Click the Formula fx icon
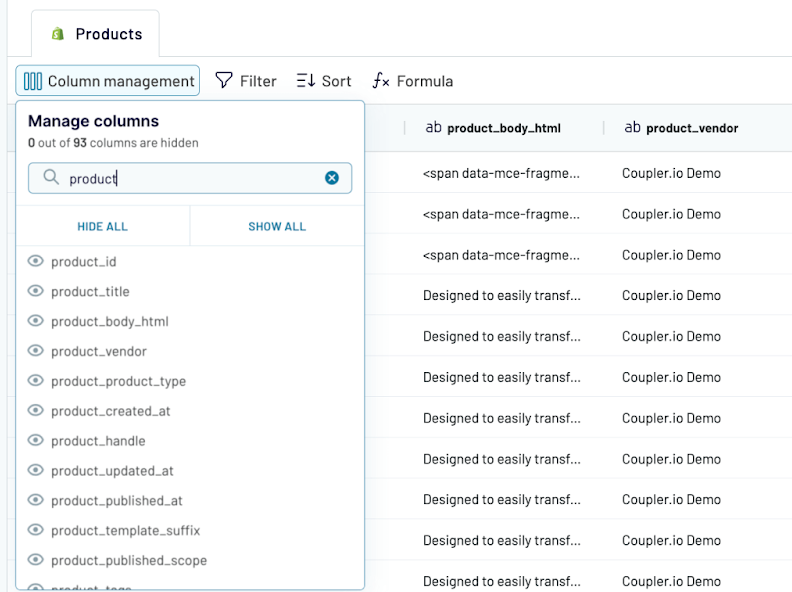Screen dimensions: 792x592 click(381, 80)
